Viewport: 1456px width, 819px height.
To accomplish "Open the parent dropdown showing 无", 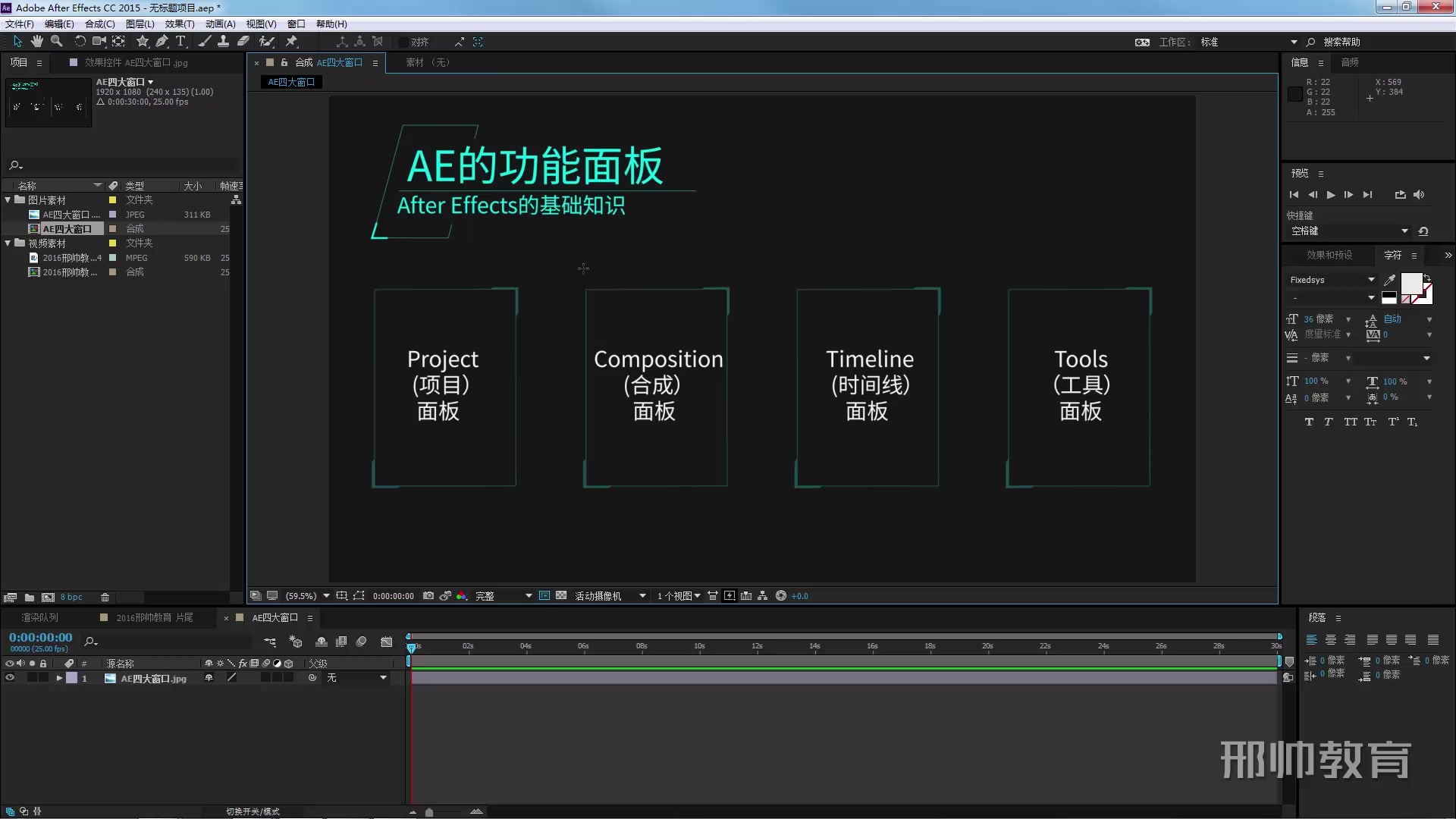I will pyautogui.click(x=356, y=678).
